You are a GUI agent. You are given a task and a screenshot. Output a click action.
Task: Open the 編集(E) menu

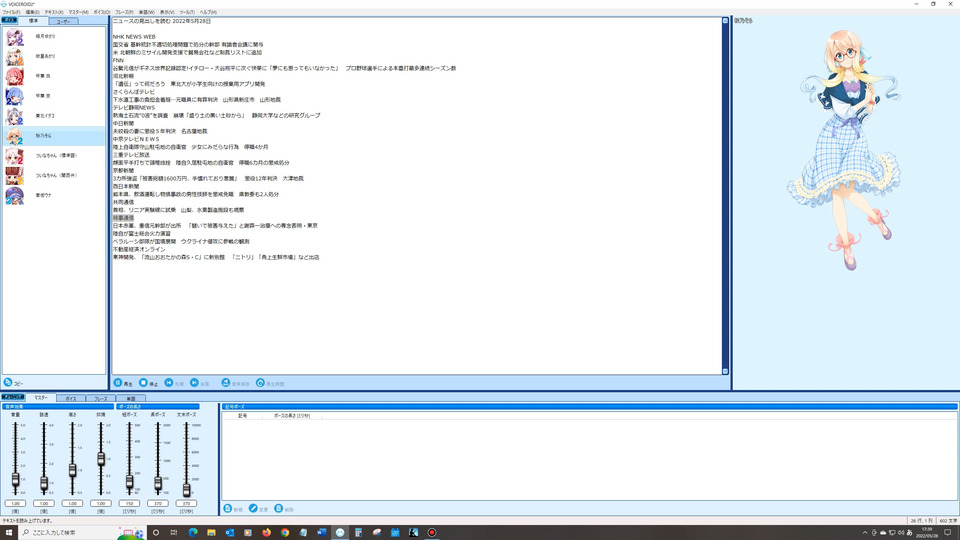point(32,12)
